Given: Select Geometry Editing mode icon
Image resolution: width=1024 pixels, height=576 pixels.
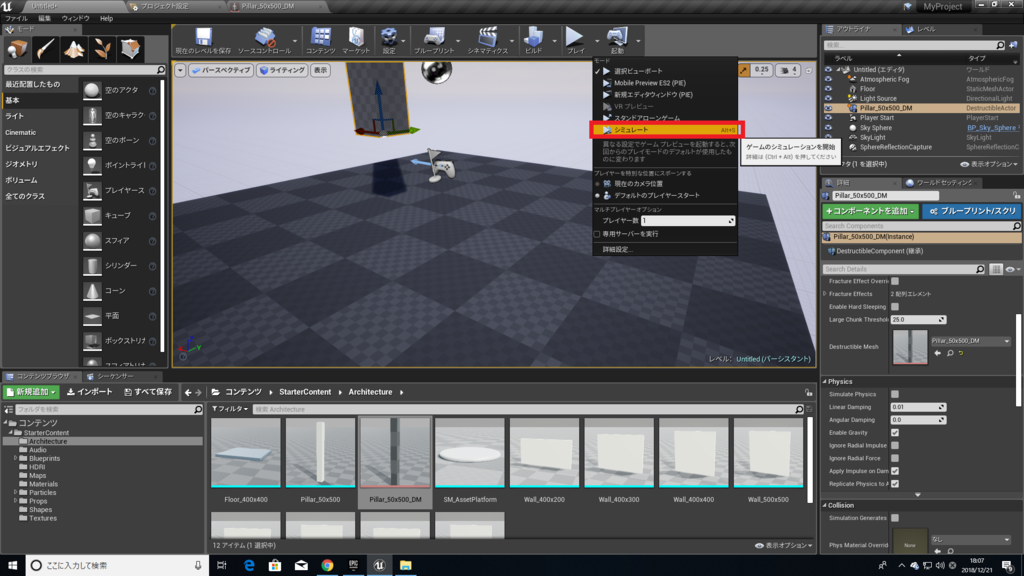Looking at the screenshot, I should [130, 48].
